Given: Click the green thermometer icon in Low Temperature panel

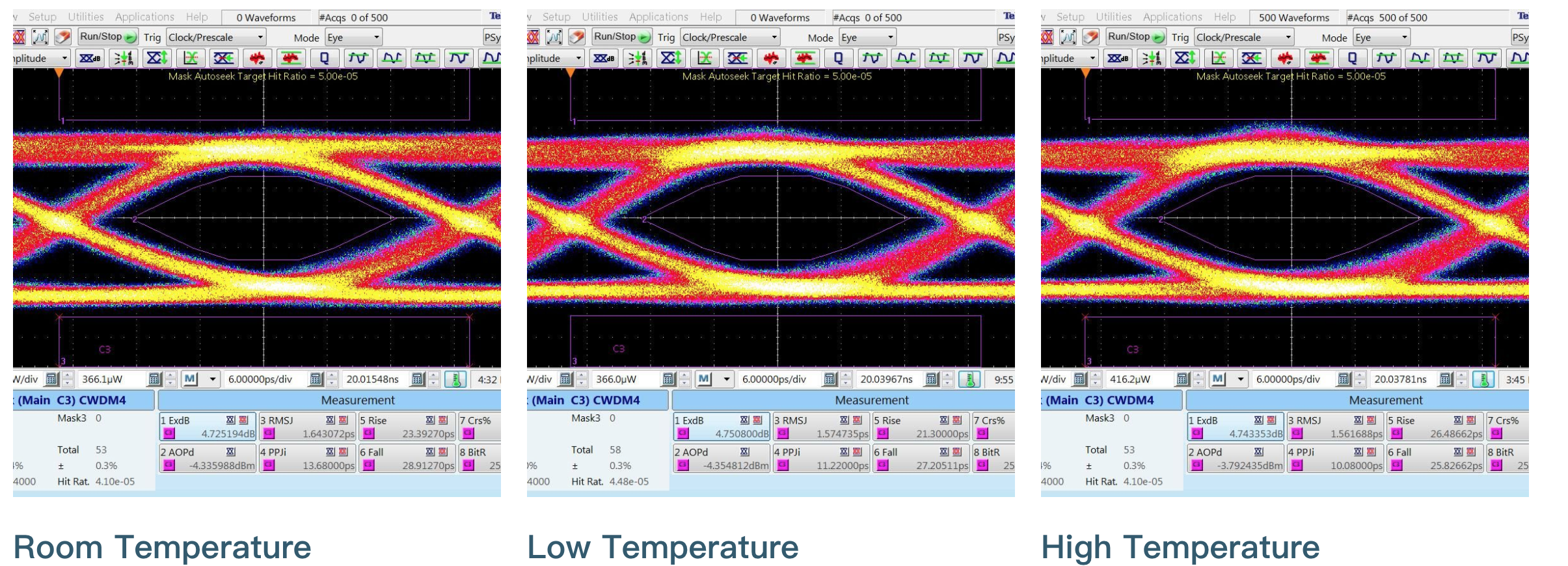Looking at the screenshot, I should pos(969,379).
